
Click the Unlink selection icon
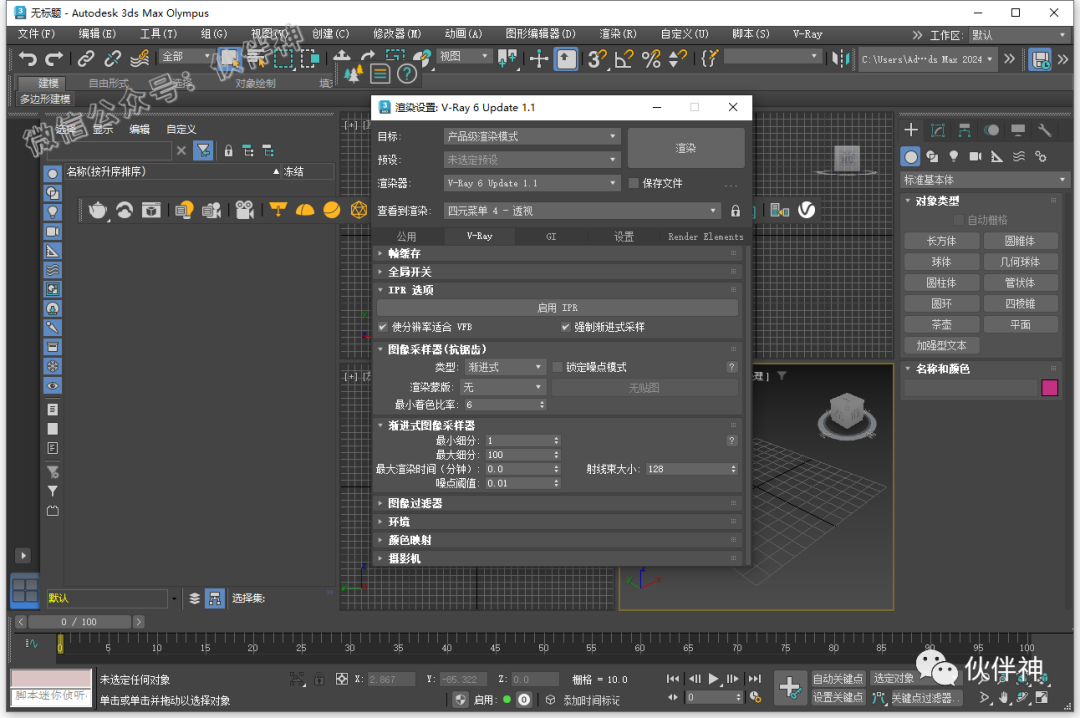(112, 59)
